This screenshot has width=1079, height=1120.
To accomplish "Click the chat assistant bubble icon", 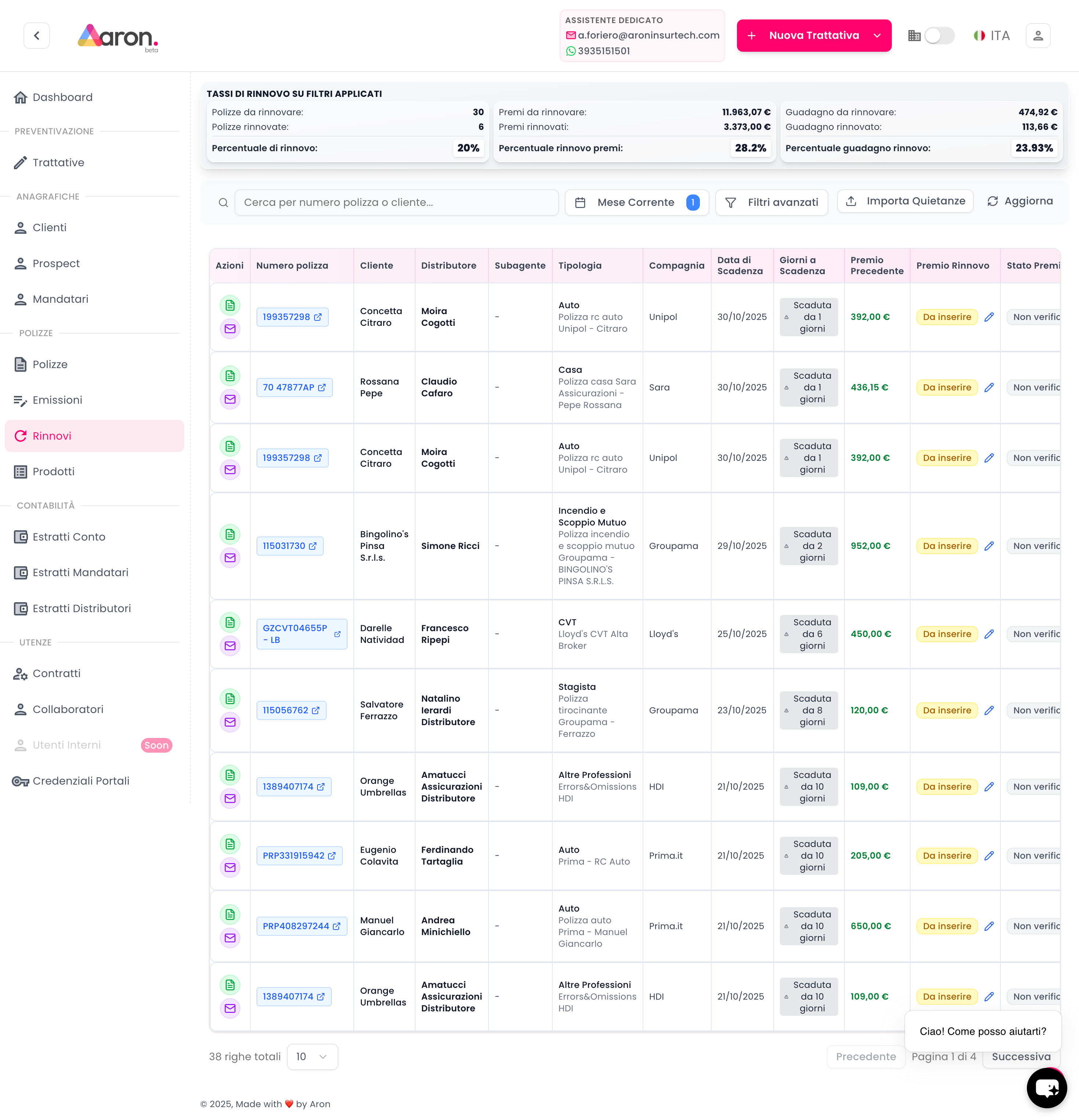I will click(1046, 1087).
